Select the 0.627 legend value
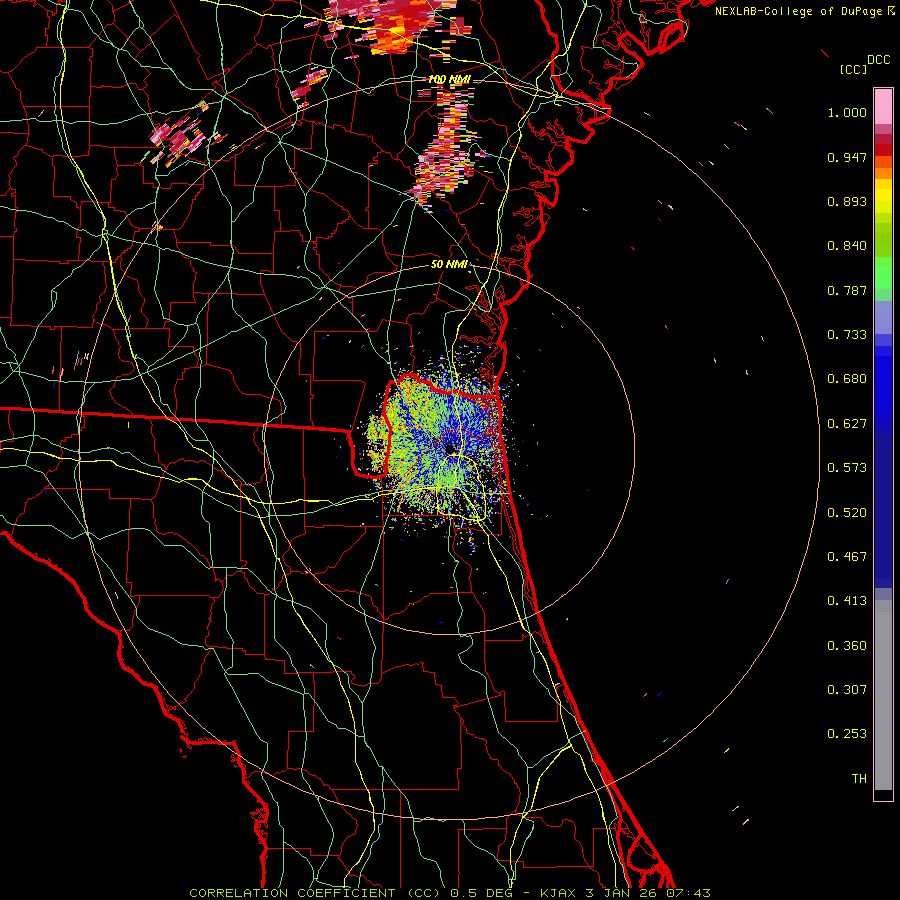Screen dimensions: 900x900 [847, 424]
